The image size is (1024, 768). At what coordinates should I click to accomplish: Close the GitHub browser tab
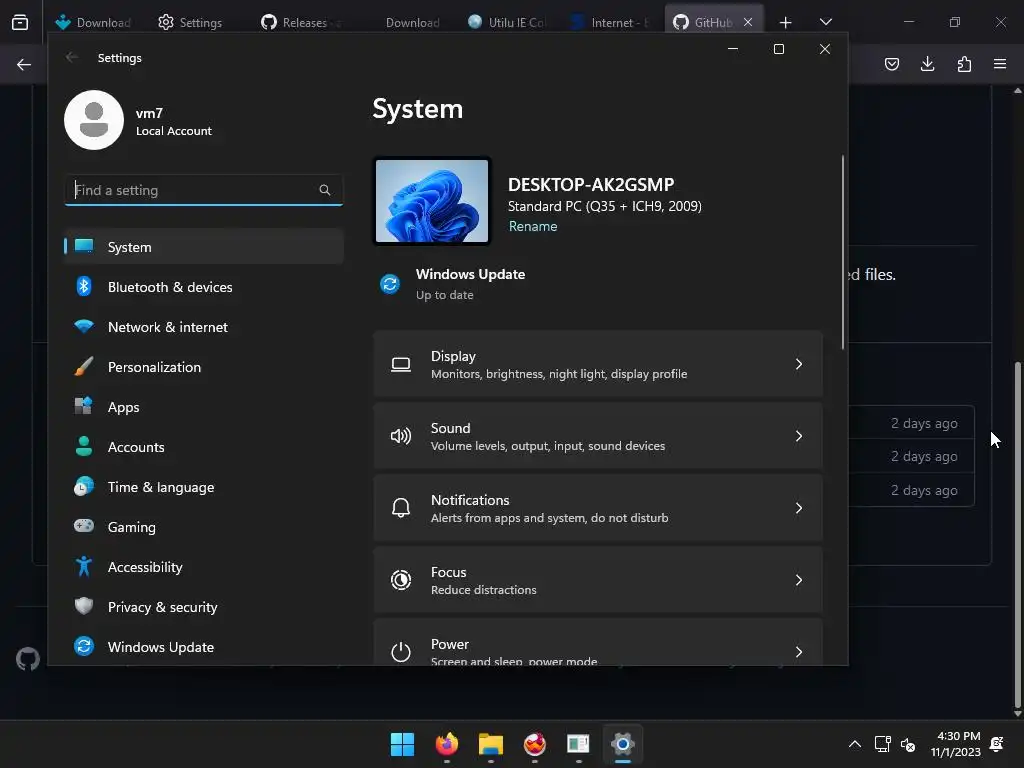pos(748,22)
